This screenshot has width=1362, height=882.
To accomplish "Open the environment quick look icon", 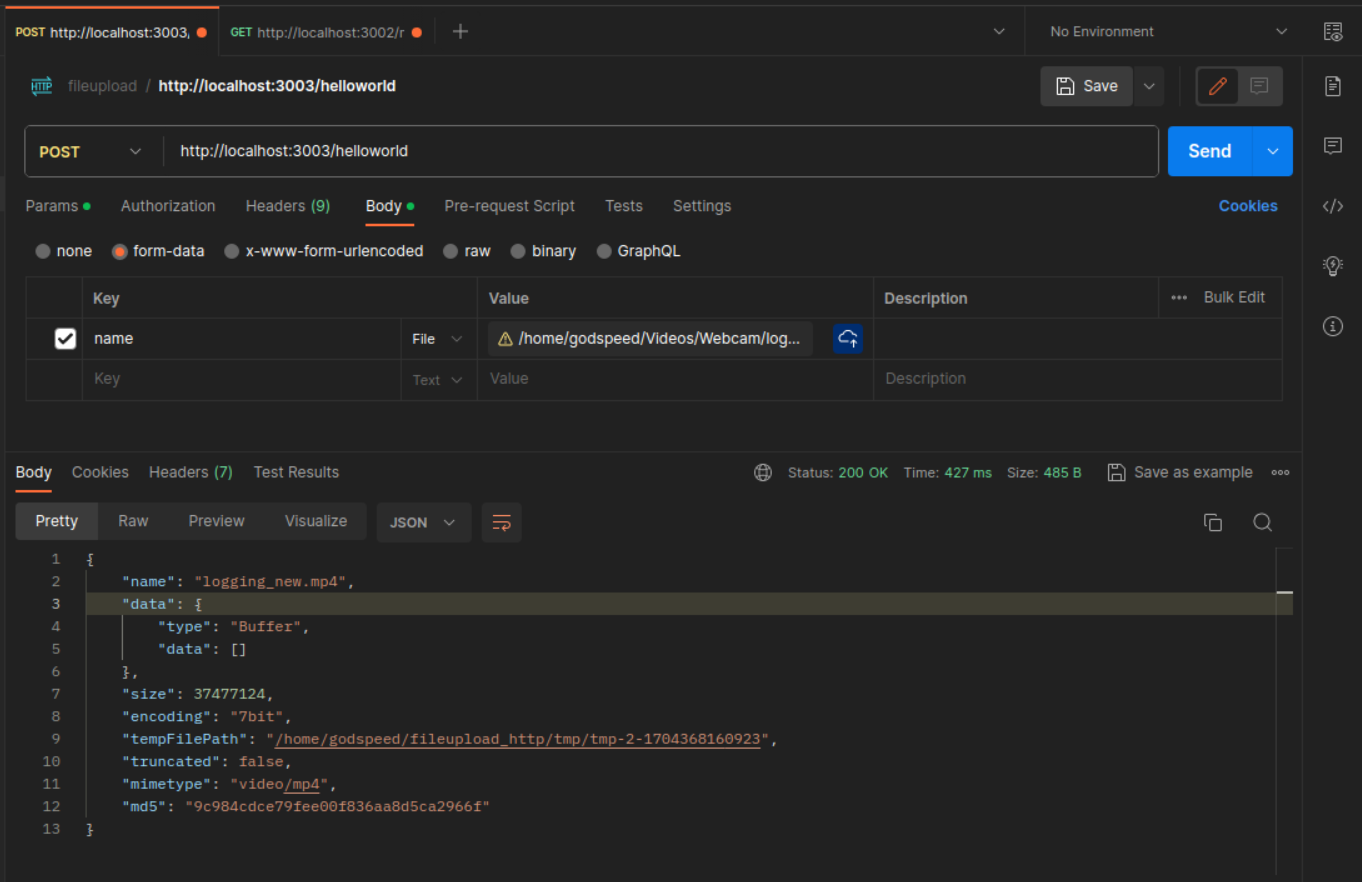I will [1332, 32].
